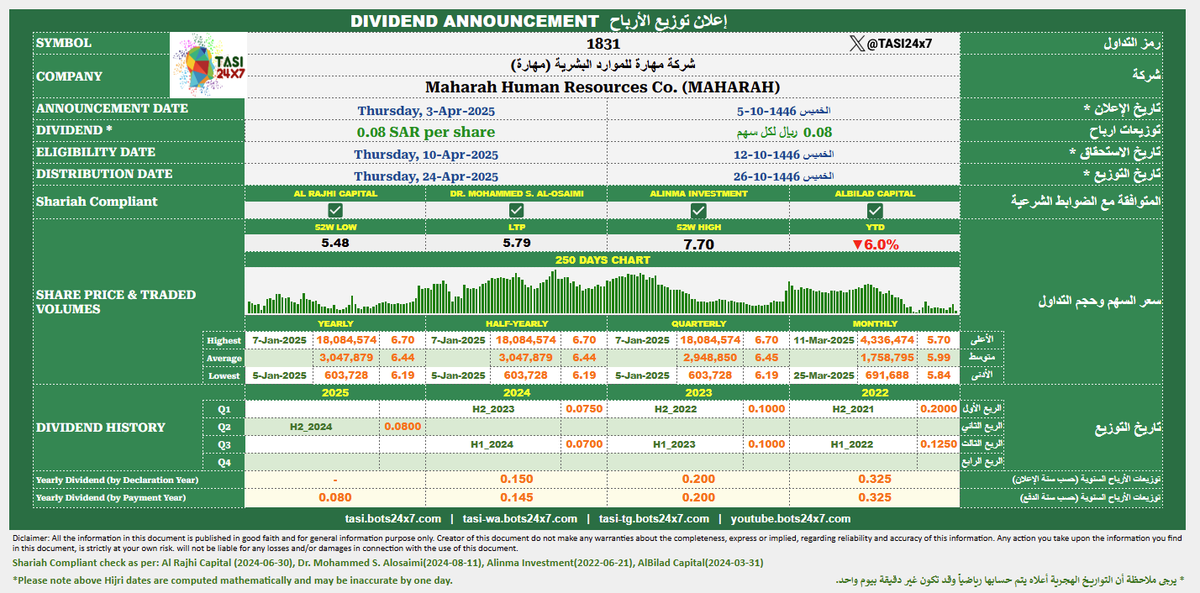Click the Shariah Compliant row label
Viewport: 1200px width, 593px height.
(97, 201)
